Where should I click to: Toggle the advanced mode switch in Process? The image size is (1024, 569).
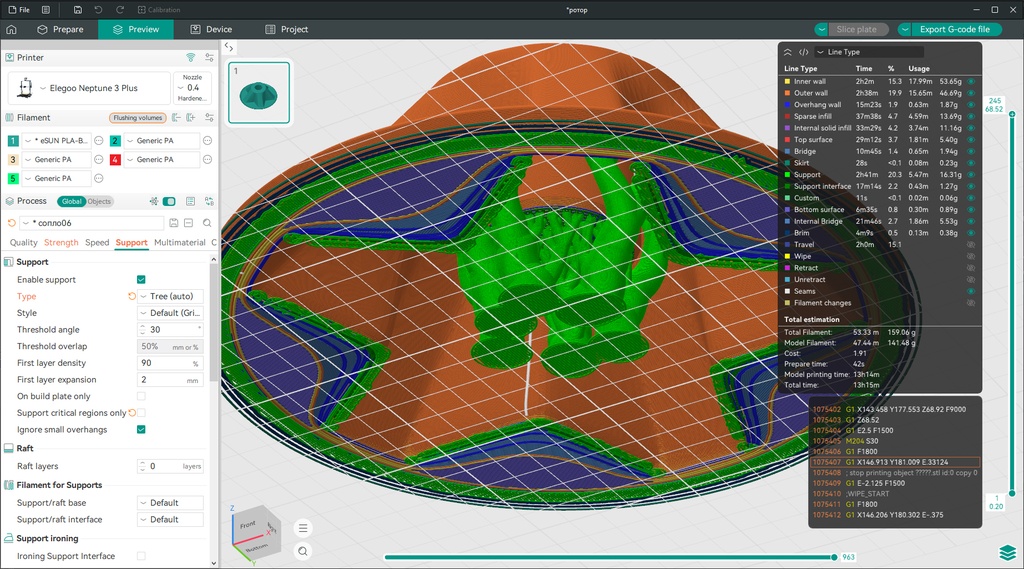[x=169, y=201]
